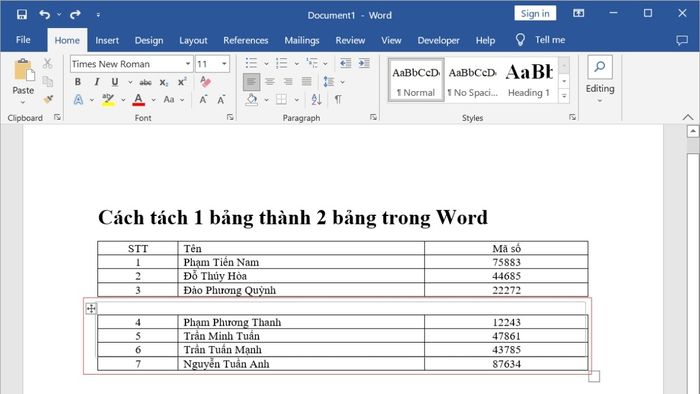Toggle Strikethrough formatting
This screenshot has width=700, height=394.
tap(146, 82)
